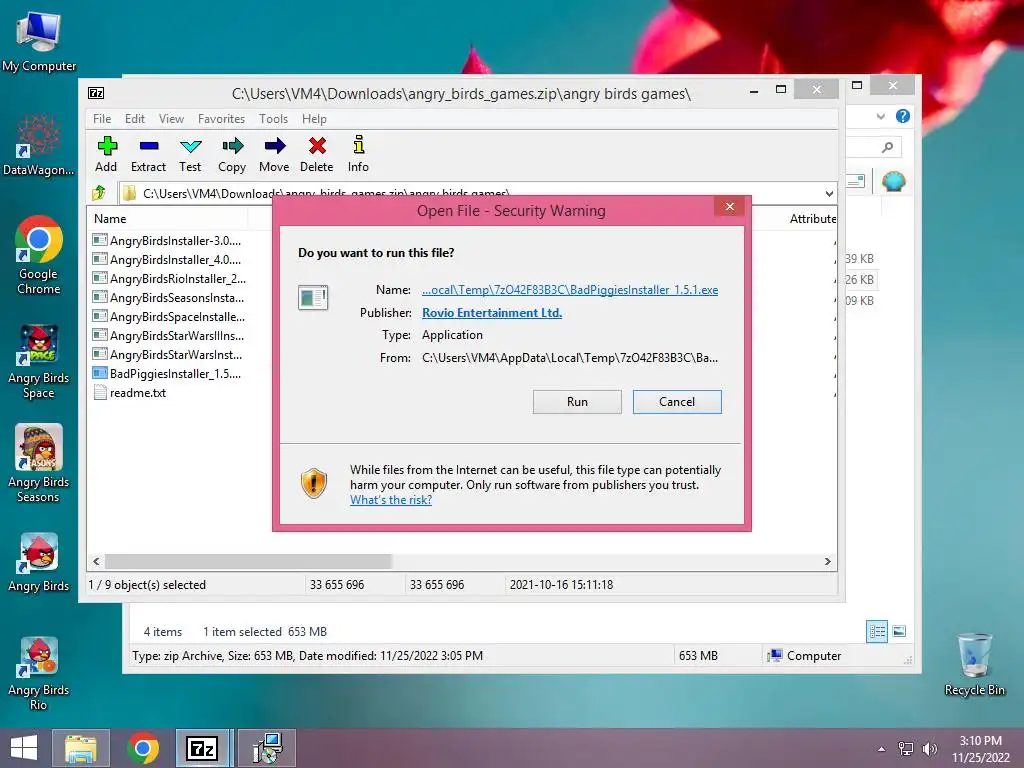Click the network tray icon
Viewport: 1024px width, 768px height.
click(906, 749)
